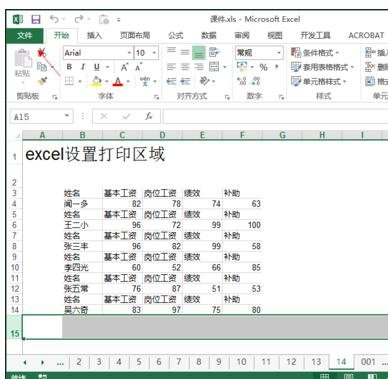Viewport: 388px width, 379px height.
Task: Click the Decrease Decimal icon
Action: [x=256, y=81]
